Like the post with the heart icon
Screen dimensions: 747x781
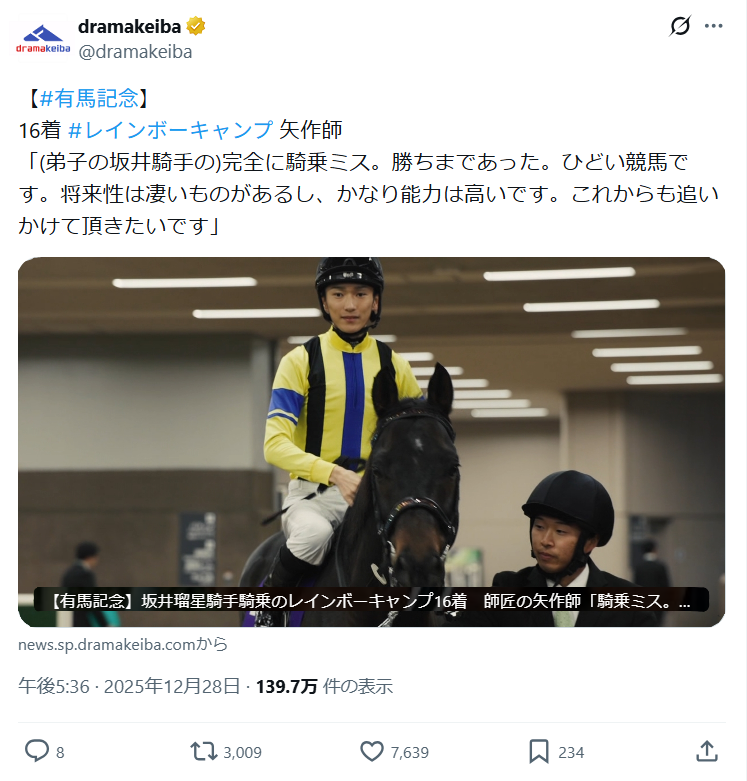tap(372, 751)
